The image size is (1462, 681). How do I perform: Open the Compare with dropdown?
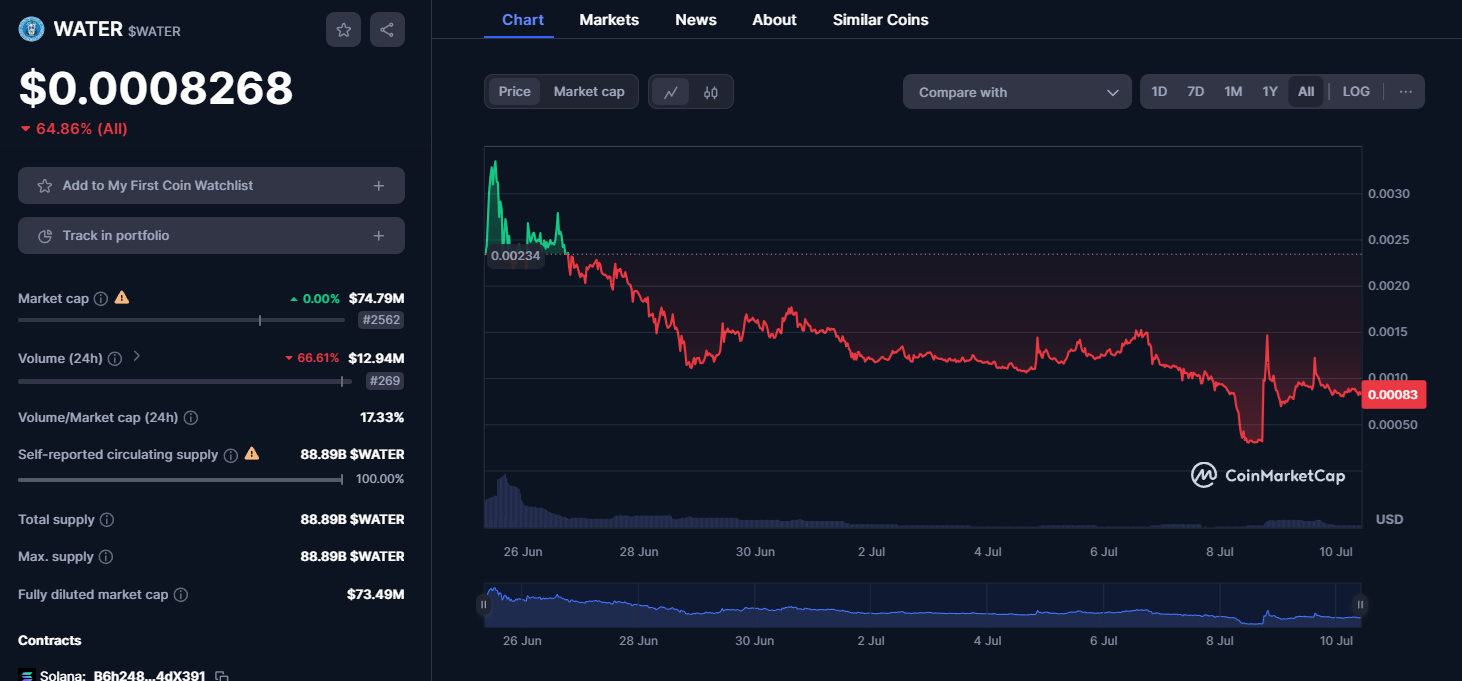tap(1017, 92)
